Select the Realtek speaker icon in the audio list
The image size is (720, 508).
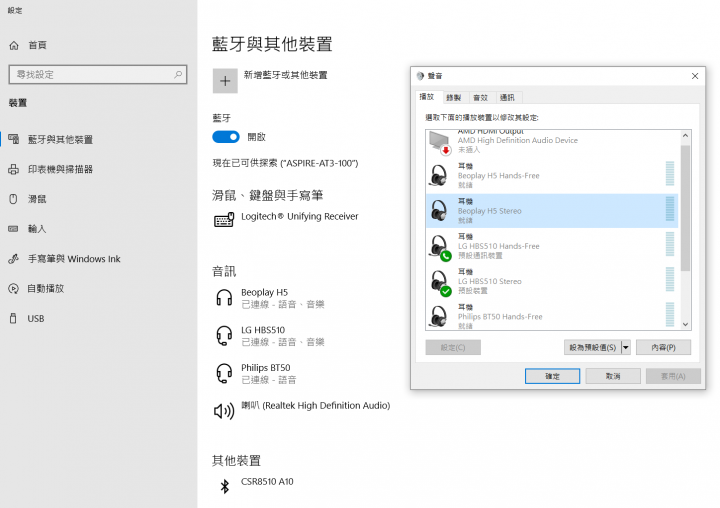pos(224,411)
